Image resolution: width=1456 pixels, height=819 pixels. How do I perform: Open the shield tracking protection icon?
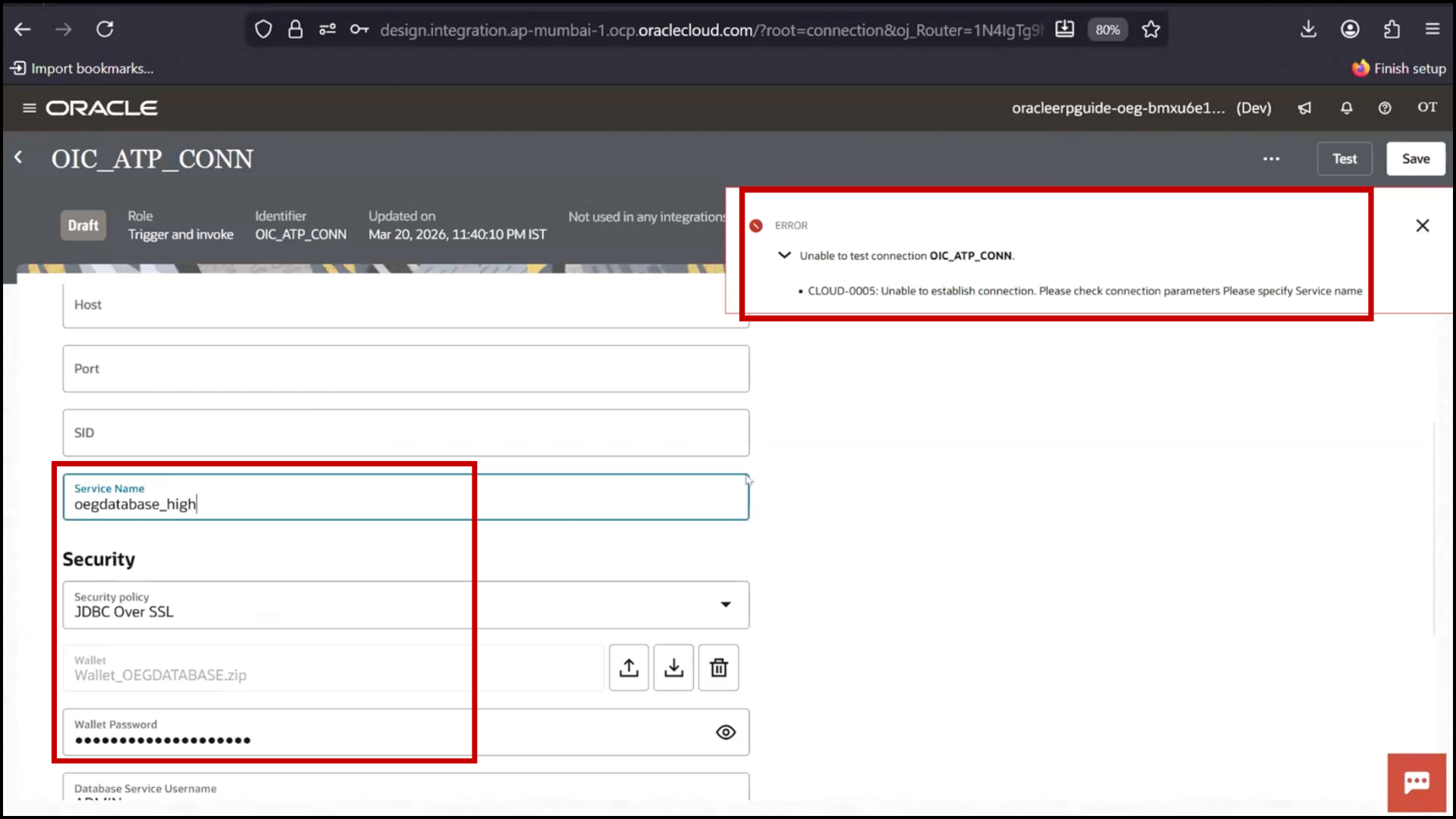(263, 30)
